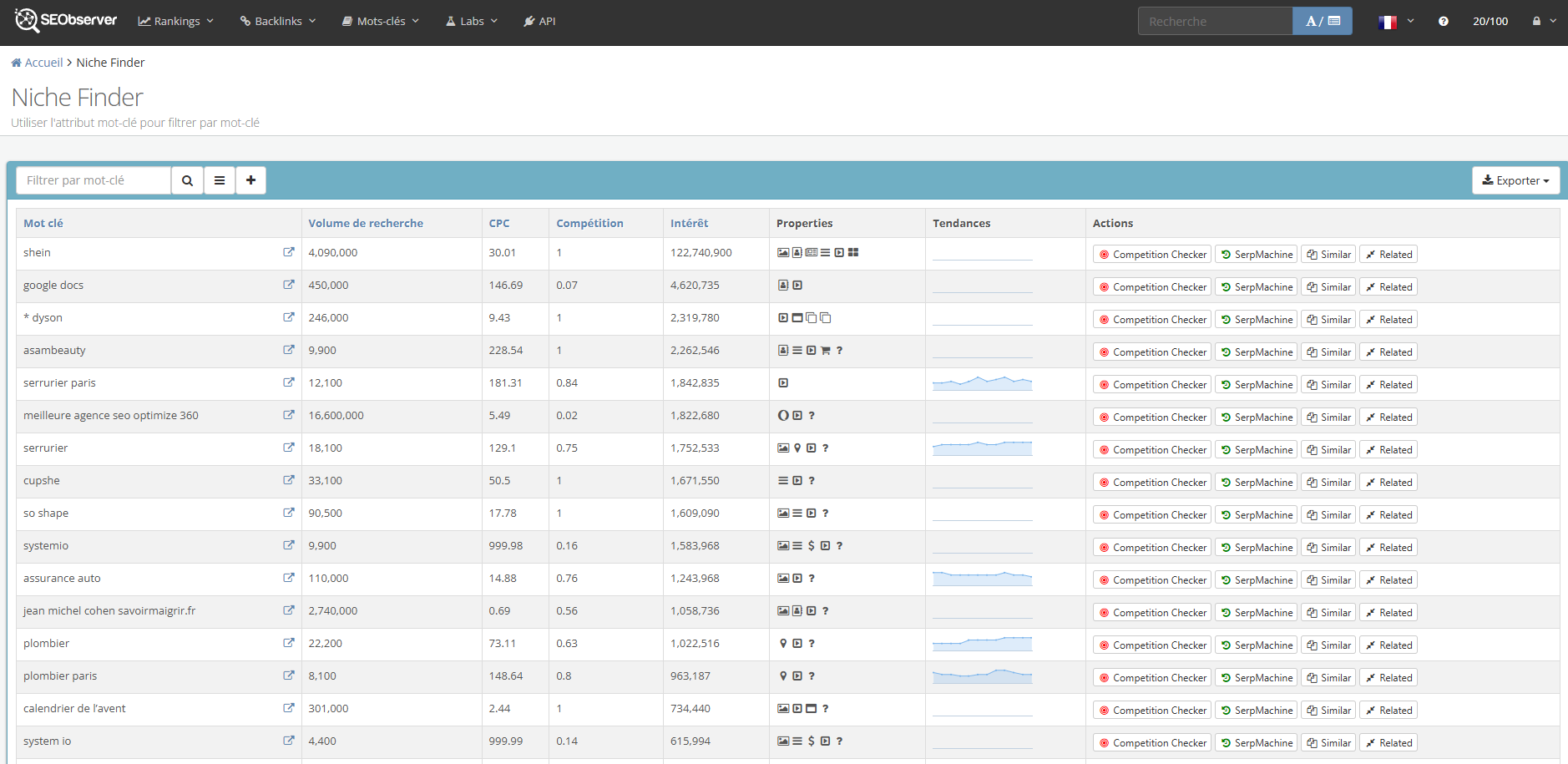
Task: Open external link icon for systemio
Action: 289,545
